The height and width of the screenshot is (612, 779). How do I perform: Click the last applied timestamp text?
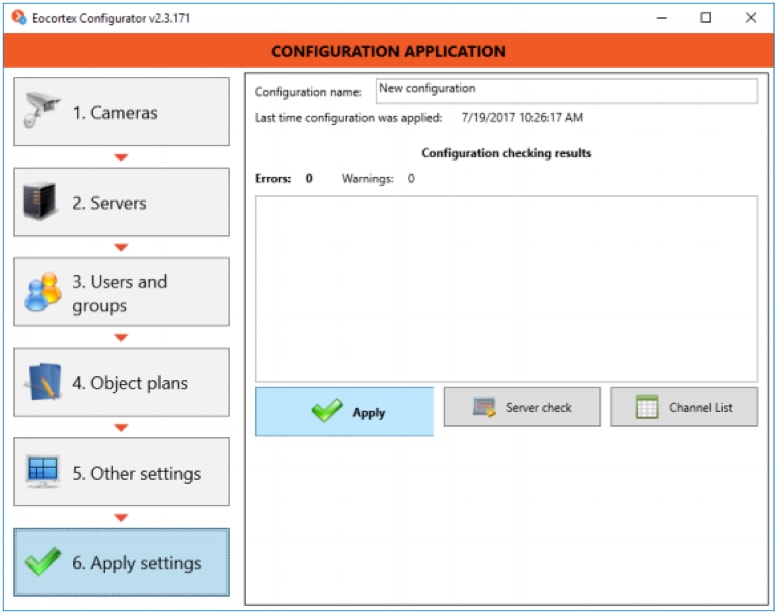click(x=521, y=118)
